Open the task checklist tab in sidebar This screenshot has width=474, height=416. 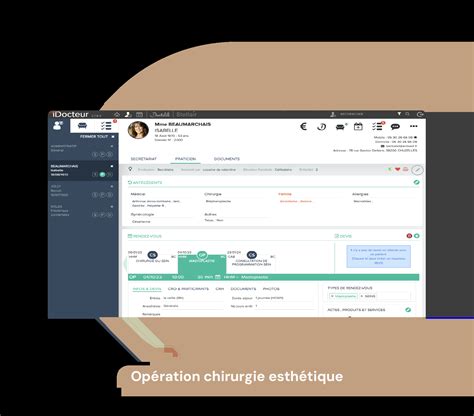click(106, 126)
